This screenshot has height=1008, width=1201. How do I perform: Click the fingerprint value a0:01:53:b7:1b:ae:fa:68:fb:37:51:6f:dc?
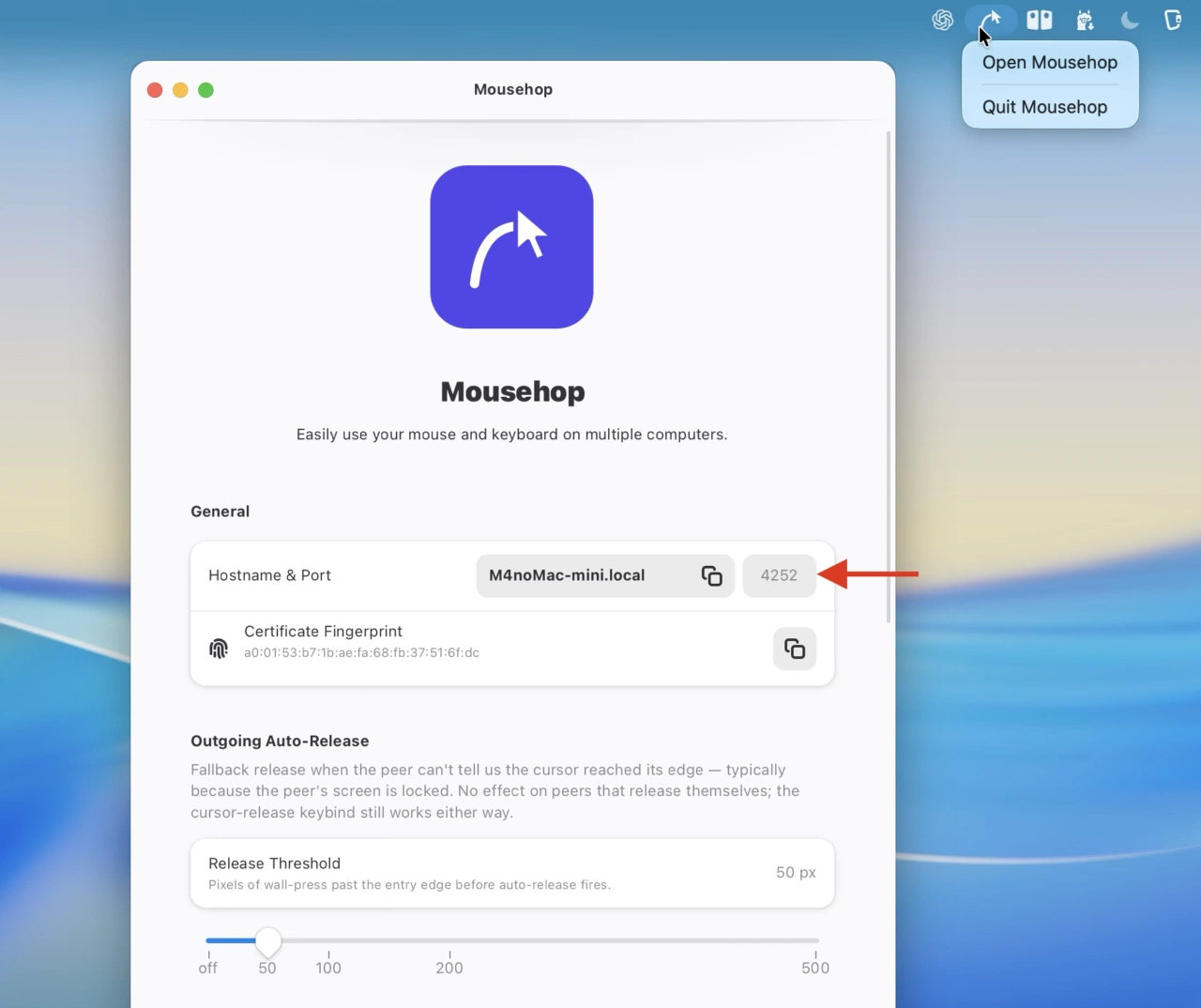(x=361, y=653)
